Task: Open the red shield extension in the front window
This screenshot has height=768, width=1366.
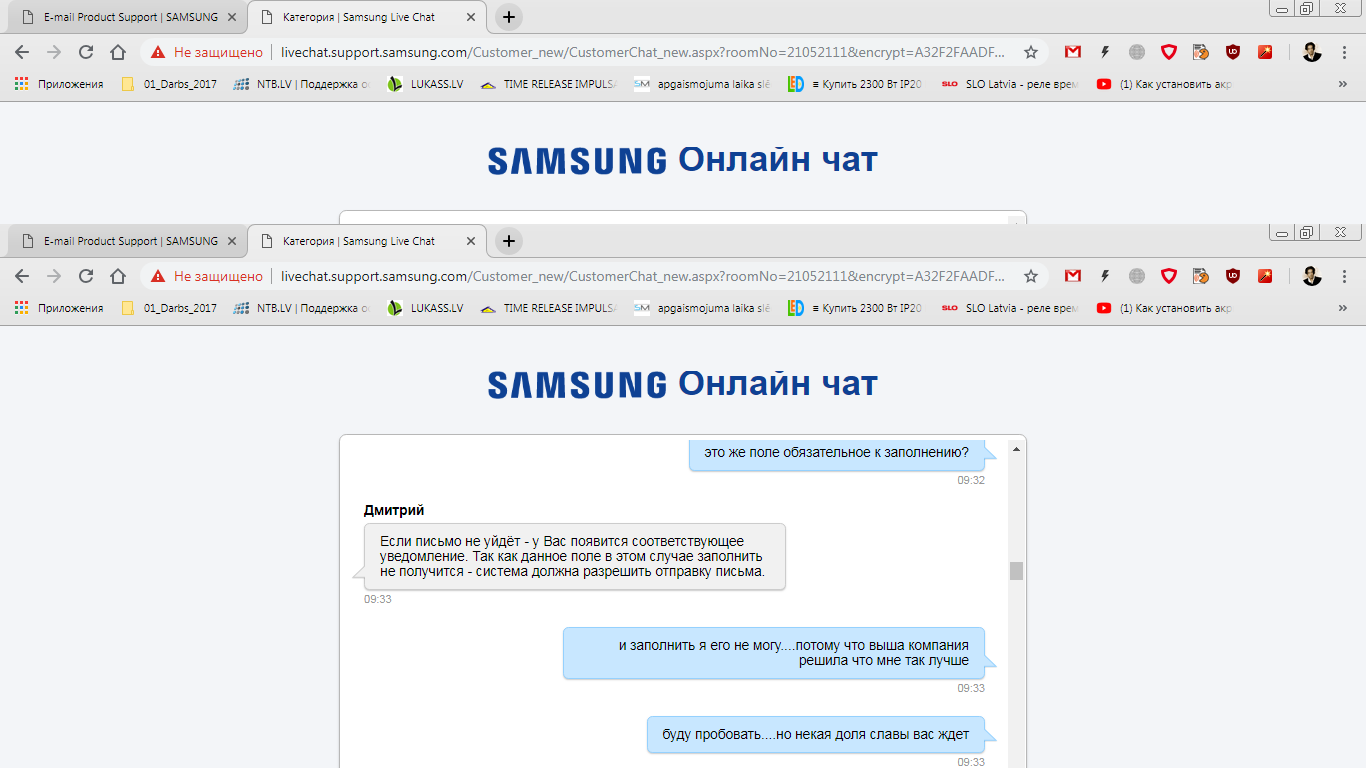Action: pos(1169,276)
